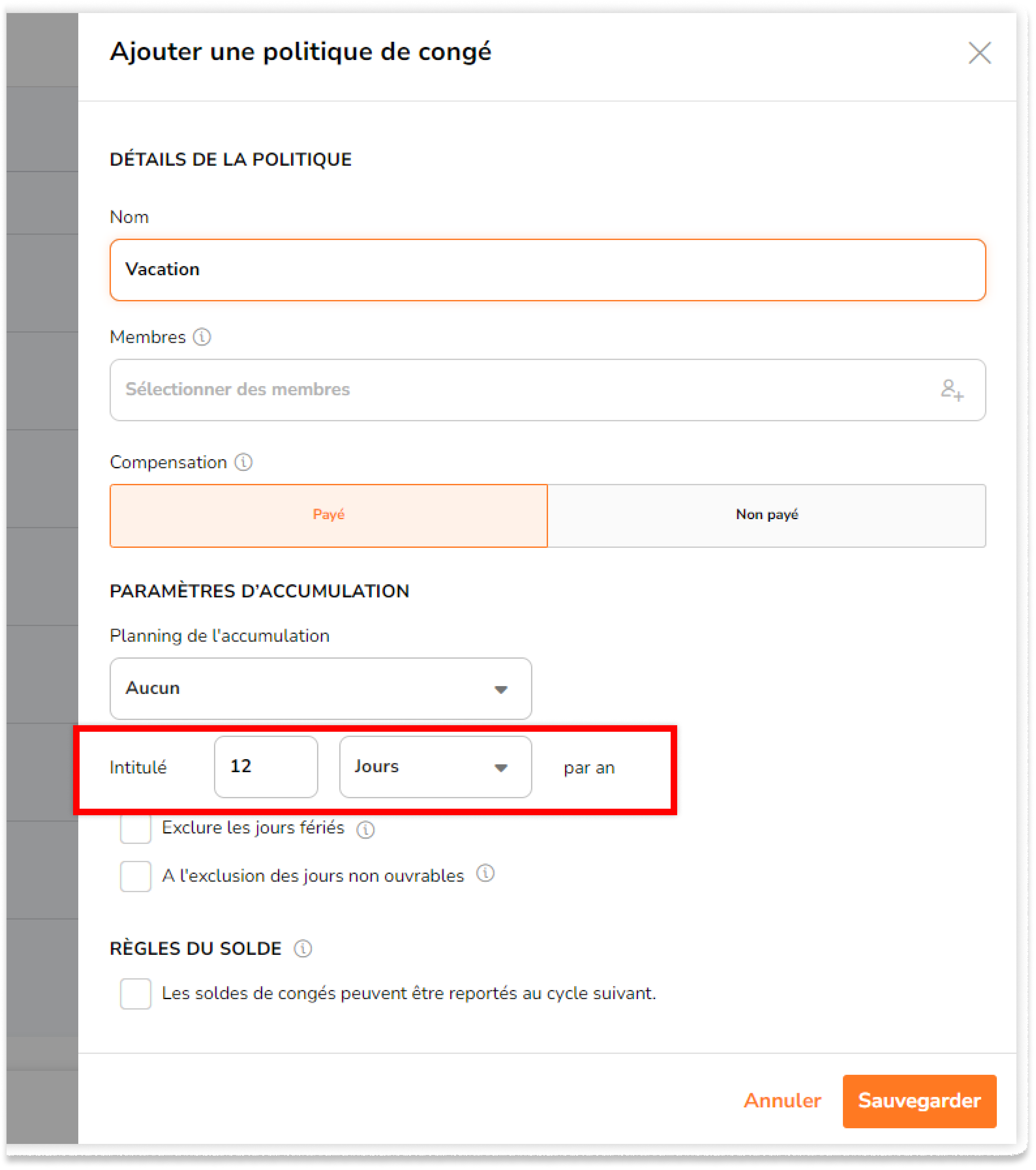The image size is (1036, 1170).
Task: Click the Sauvegarder button
Action: [919, 1101]
